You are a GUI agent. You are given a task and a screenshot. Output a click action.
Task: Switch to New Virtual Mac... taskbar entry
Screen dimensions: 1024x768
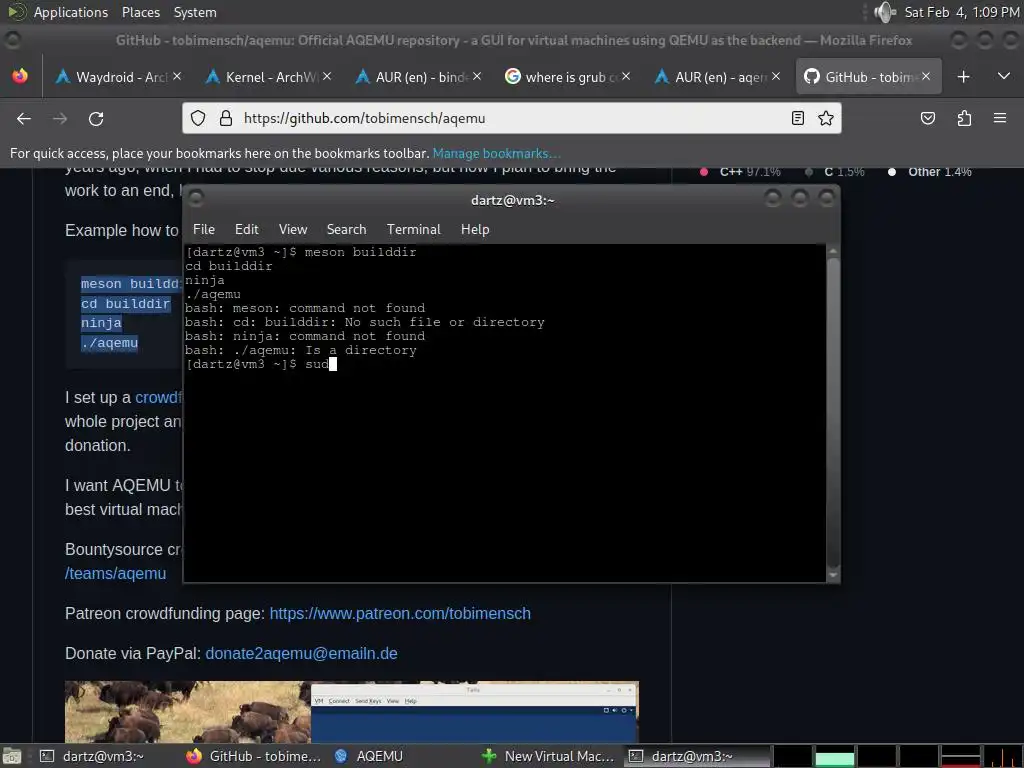[x=549, y=756]
